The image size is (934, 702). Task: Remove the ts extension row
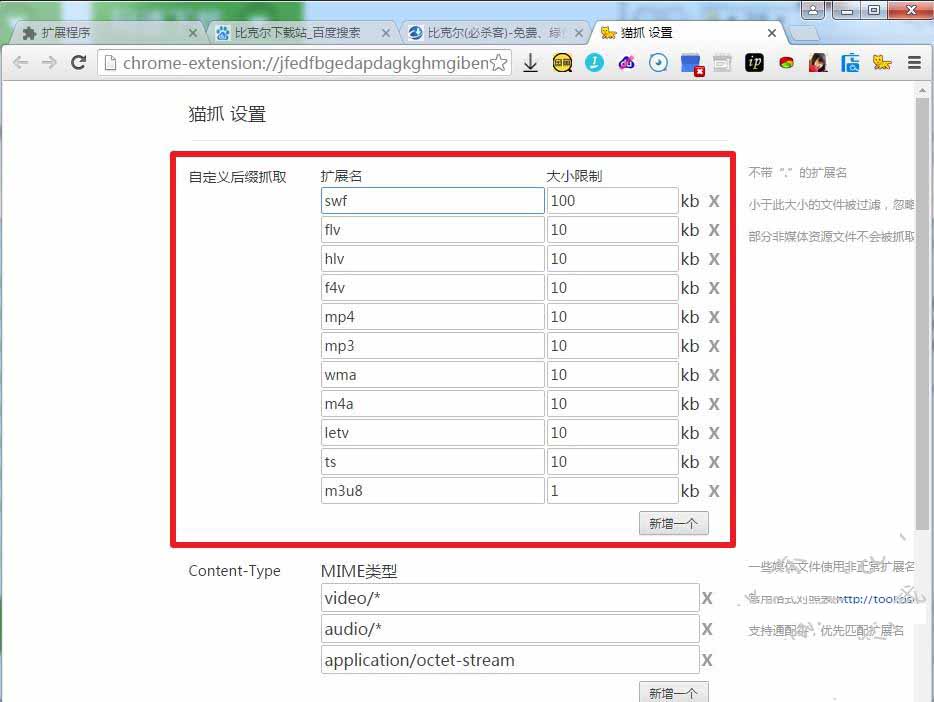click(714, 462)
